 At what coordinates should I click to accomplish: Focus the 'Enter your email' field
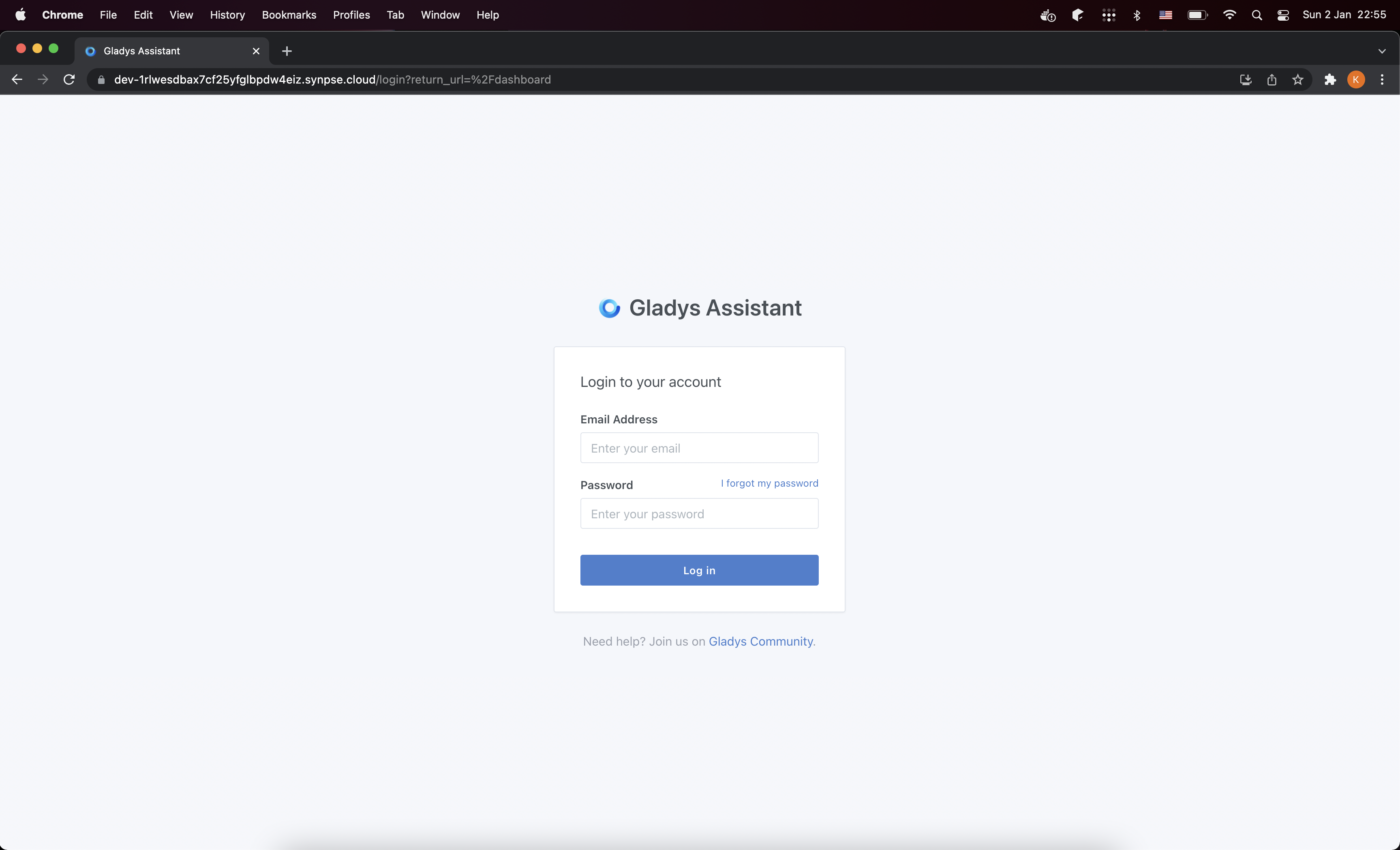(x=699, y=448)
